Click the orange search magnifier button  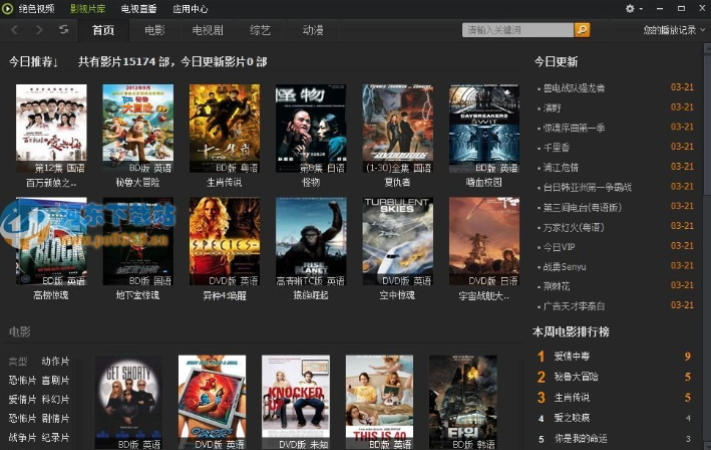pos(582,30)
